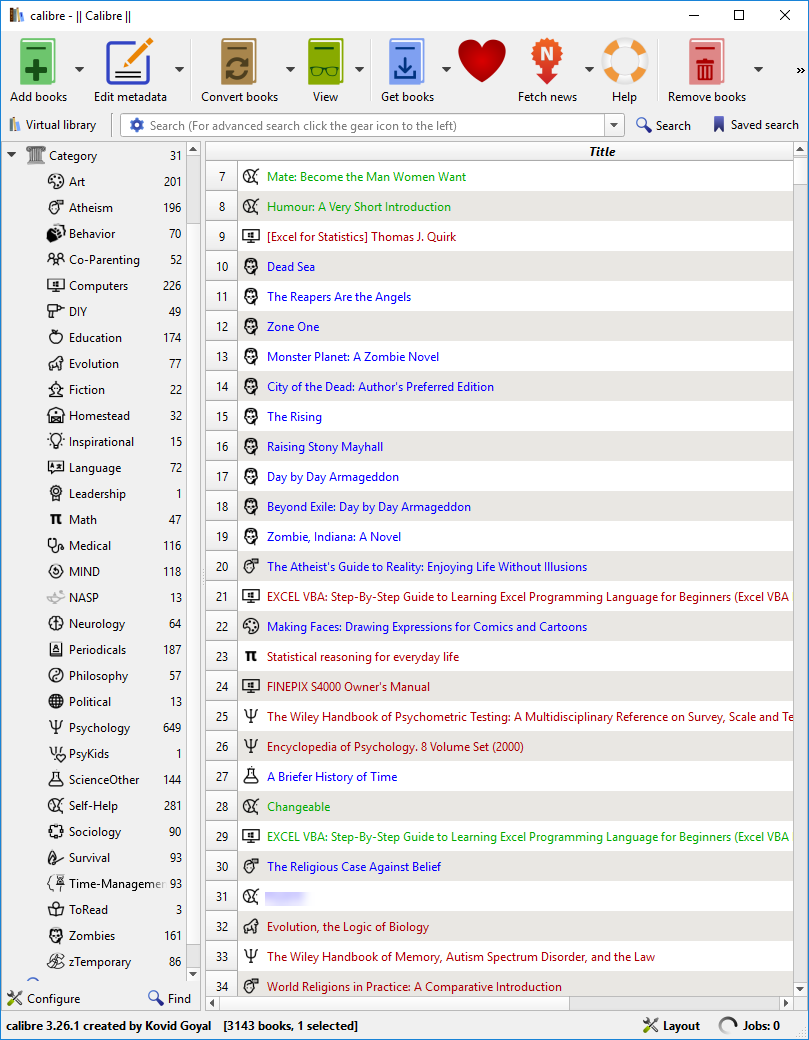Open the Virtual library menu
This screenshot has height=1040, width=809.
[x=53, y=125]
